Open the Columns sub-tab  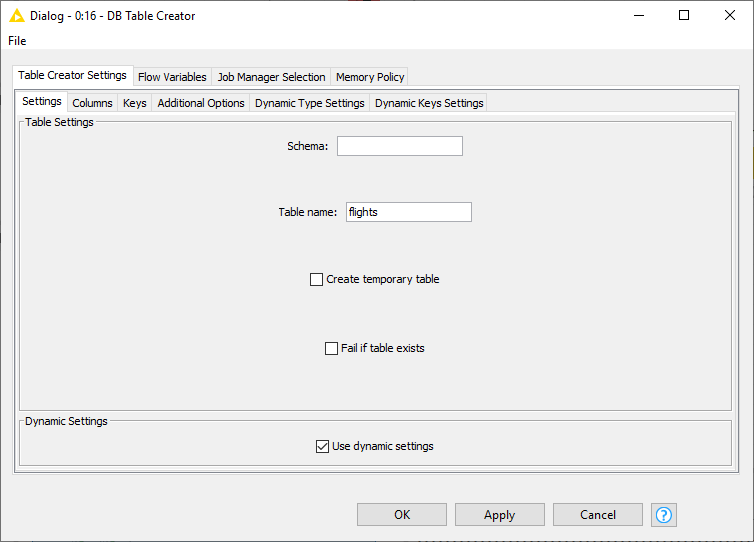[x=92, y=103]
